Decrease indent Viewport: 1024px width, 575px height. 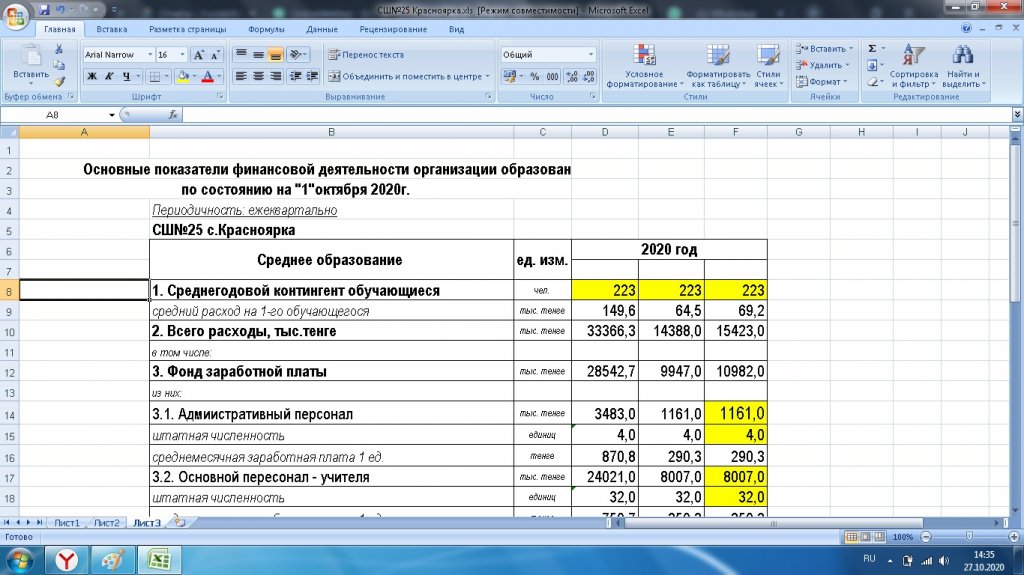[x=295, y=76]
